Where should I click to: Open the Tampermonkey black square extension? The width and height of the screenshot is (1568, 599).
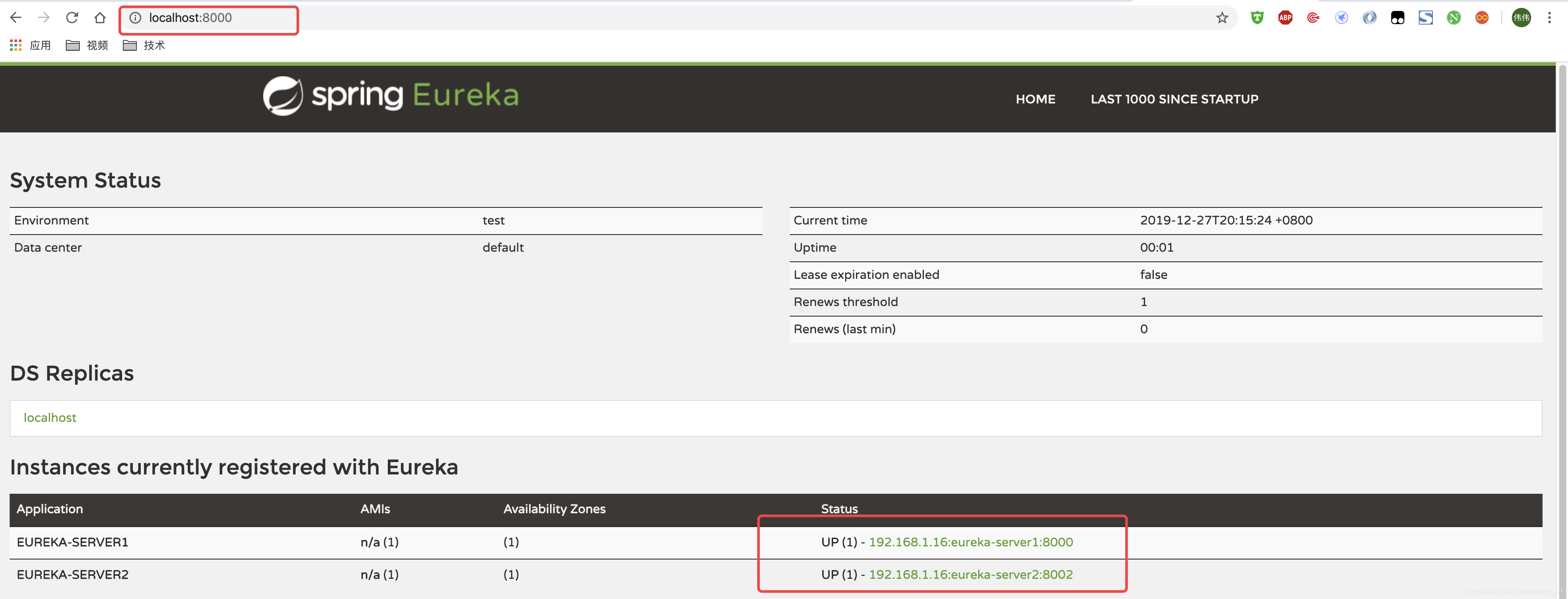pos(1397,18)
